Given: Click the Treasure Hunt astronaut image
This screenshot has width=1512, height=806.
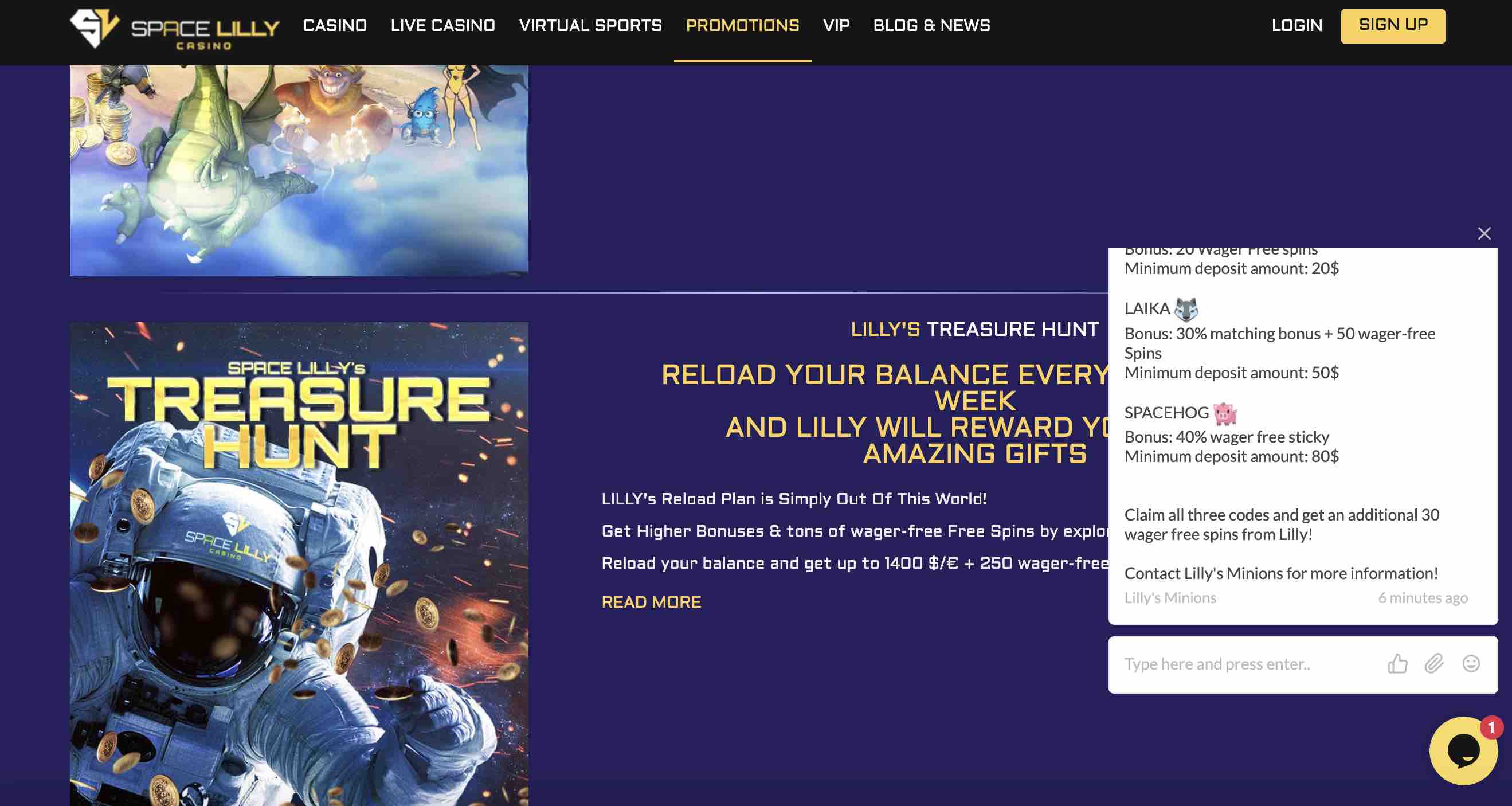Looking at the screenshot, I should pyautogui.click(x=299, y=564).
